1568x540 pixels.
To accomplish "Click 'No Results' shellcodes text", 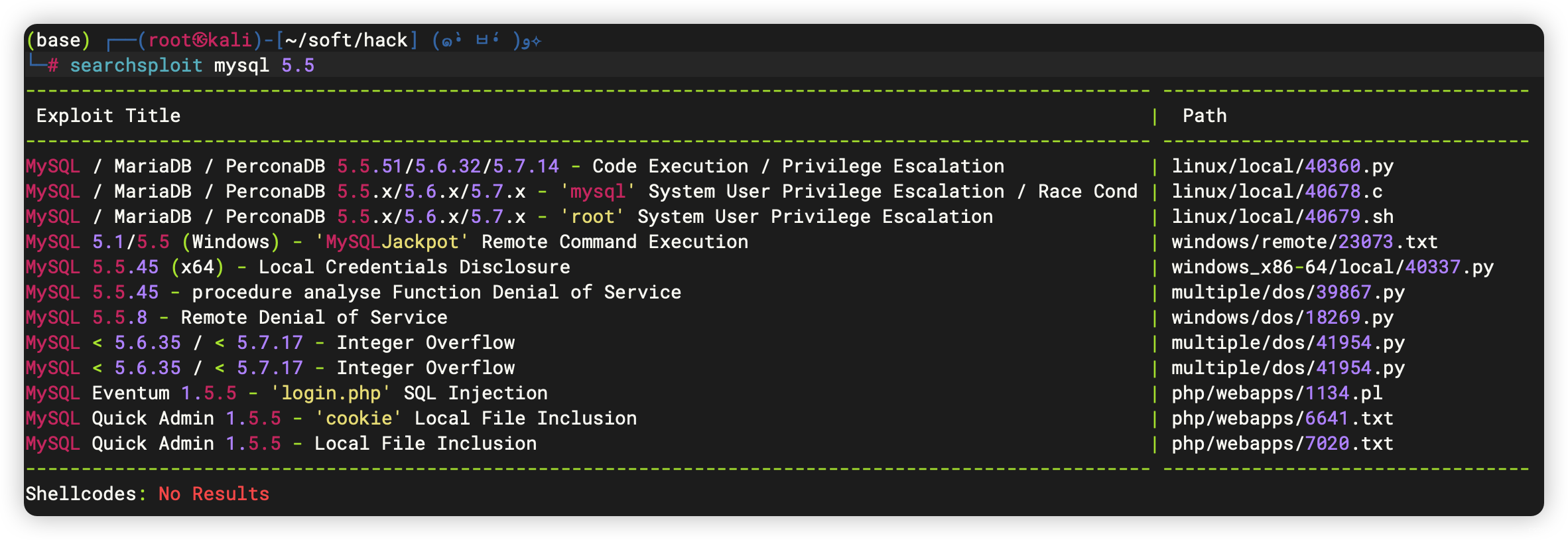I will 214,494.
